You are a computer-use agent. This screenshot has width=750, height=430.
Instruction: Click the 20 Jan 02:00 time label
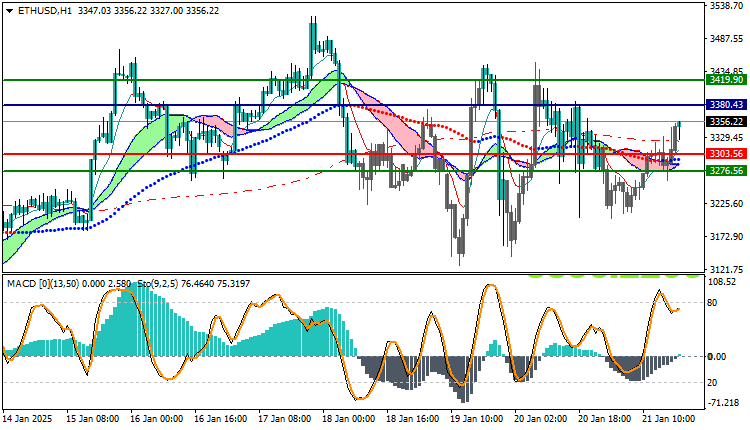click(x=541, y=419)
